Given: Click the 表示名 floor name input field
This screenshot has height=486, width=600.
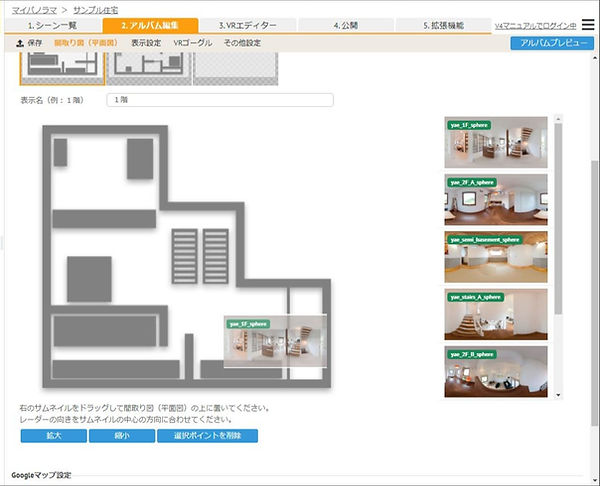Looking at the screenshot, I should (x=220, y=100).
